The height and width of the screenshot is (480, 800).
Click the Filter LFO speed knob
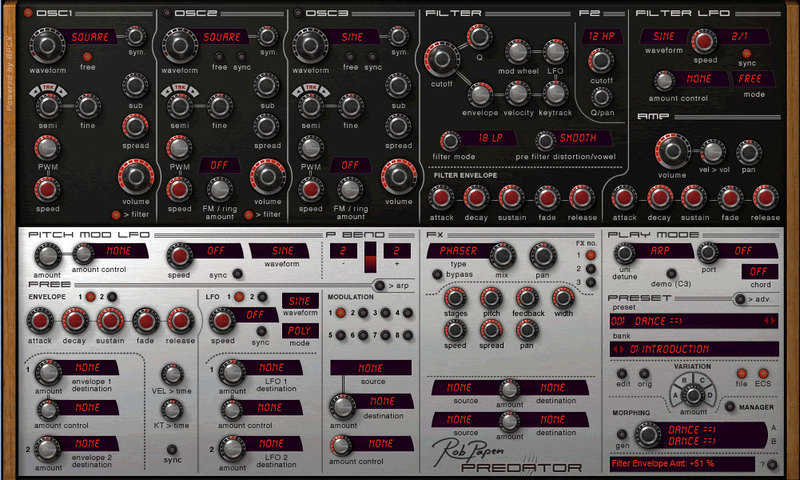(704, 42)
